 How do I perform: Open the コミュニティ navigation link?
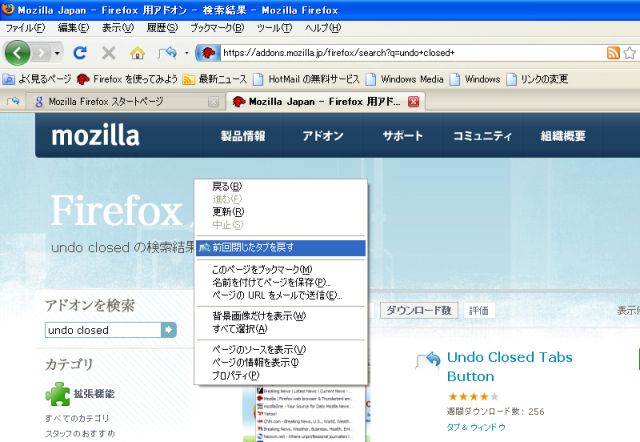click(x=482, y=136)
